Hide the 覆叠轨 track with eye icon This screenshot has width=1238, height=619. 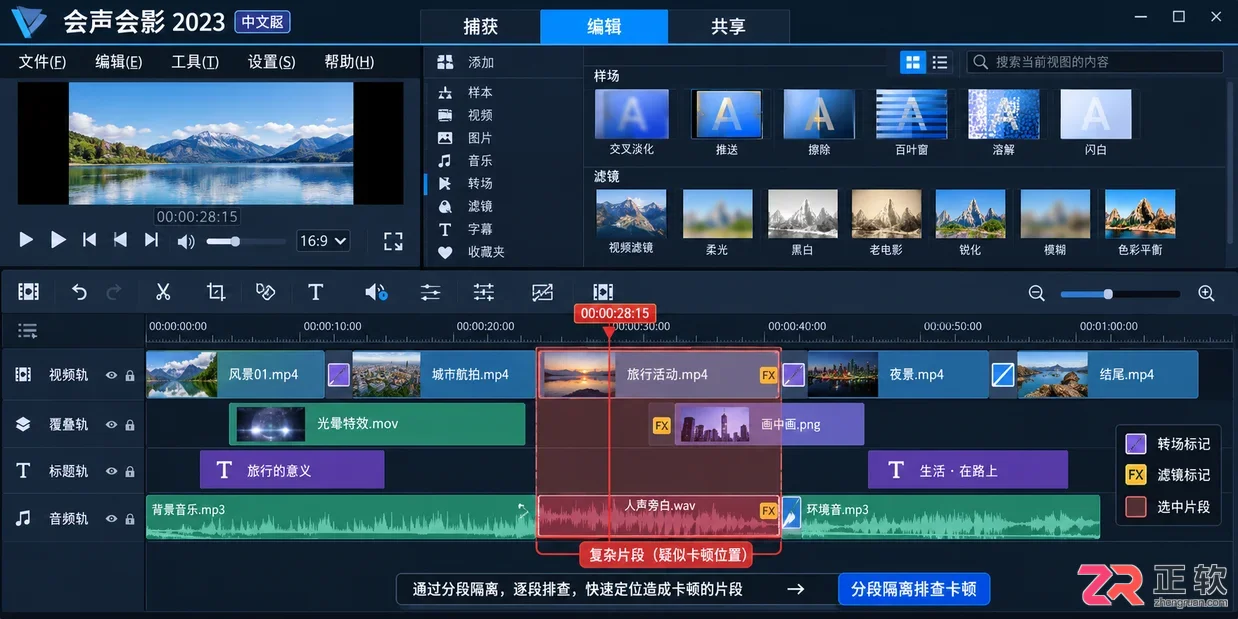[111, 425]
